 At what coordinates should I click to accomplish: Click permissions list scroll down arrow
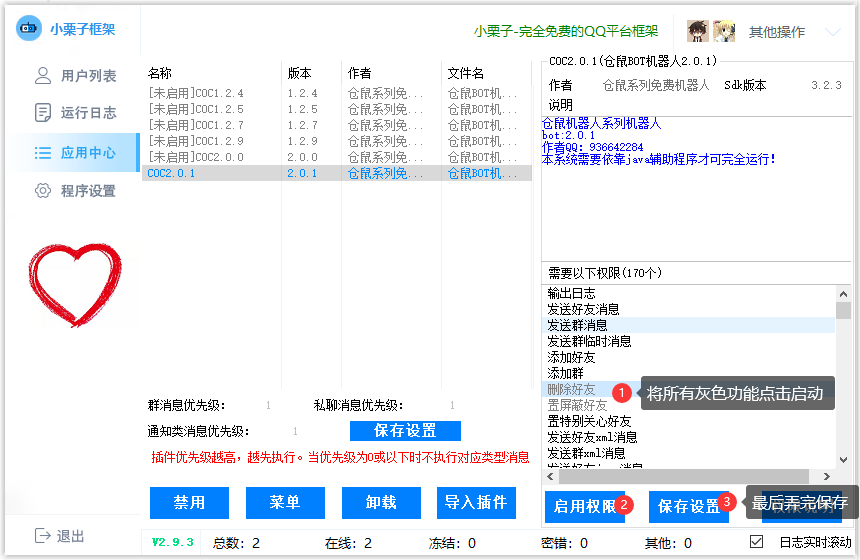tap(844, 460)
